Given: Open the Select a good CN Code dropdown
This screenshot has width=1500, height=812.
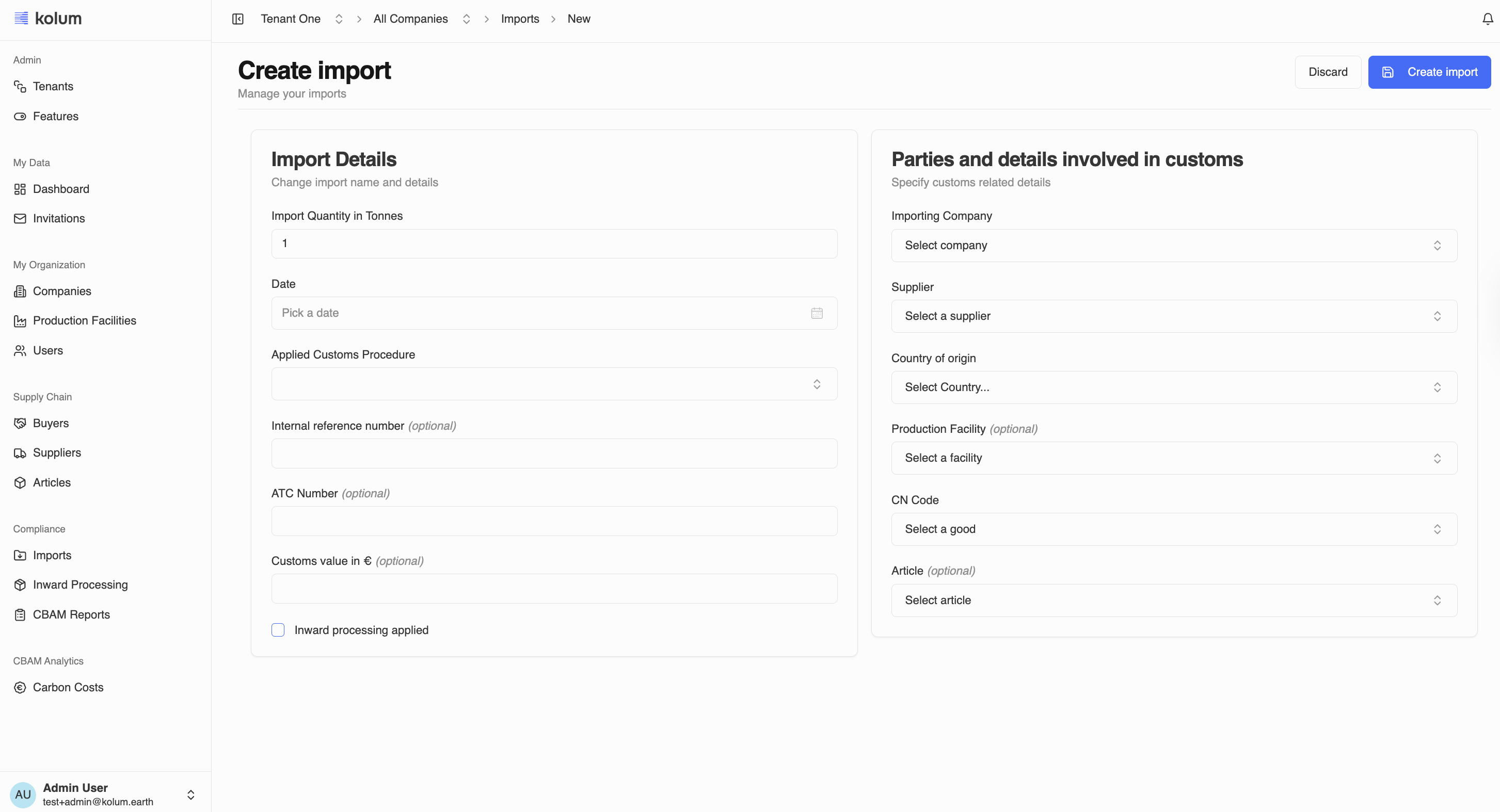Looking at the screenshot, I should point(1173,529).
